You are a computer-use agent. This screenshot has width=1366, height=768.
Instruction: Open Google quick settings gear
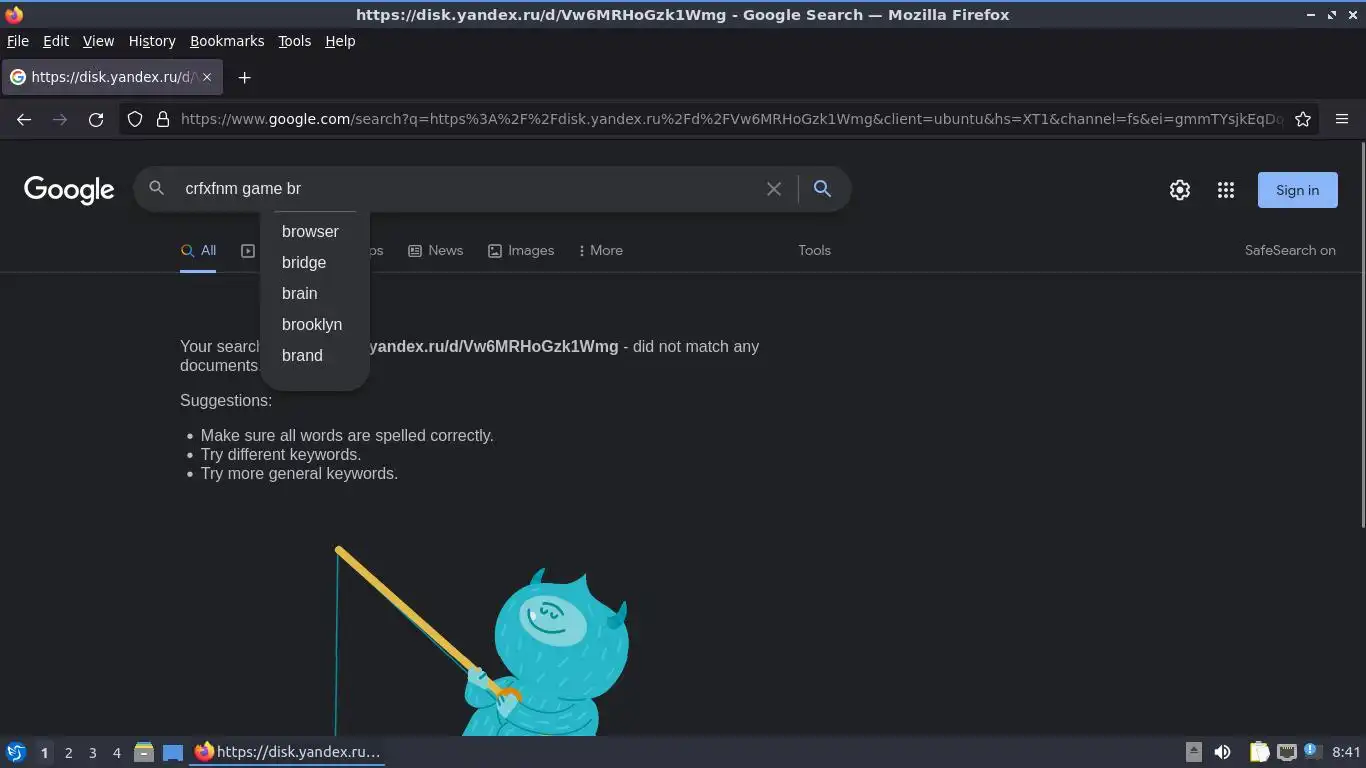click(x=1180, y=190)
